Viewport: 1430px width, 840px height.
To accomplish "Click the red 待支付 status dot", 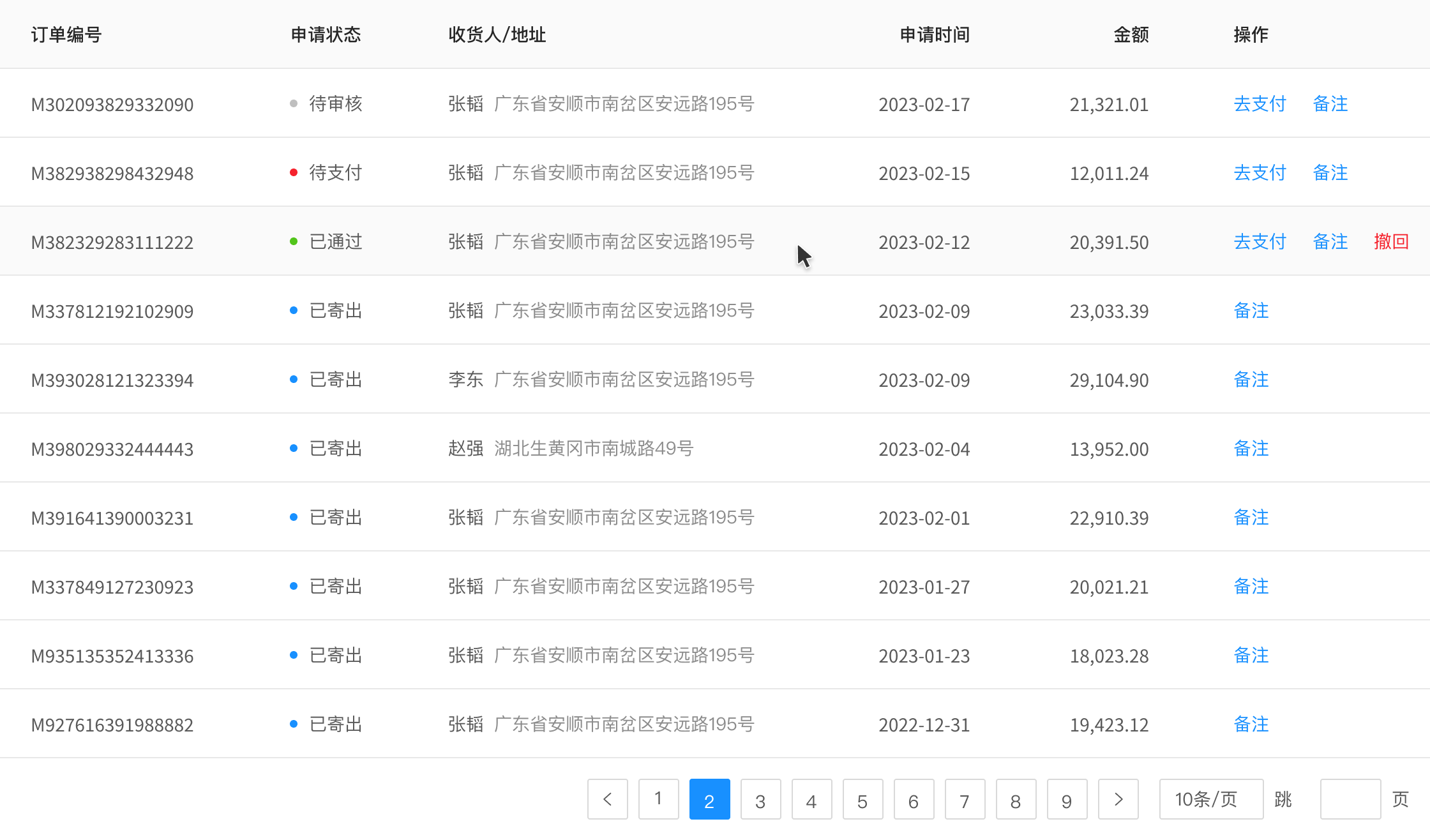I will 293,172.
